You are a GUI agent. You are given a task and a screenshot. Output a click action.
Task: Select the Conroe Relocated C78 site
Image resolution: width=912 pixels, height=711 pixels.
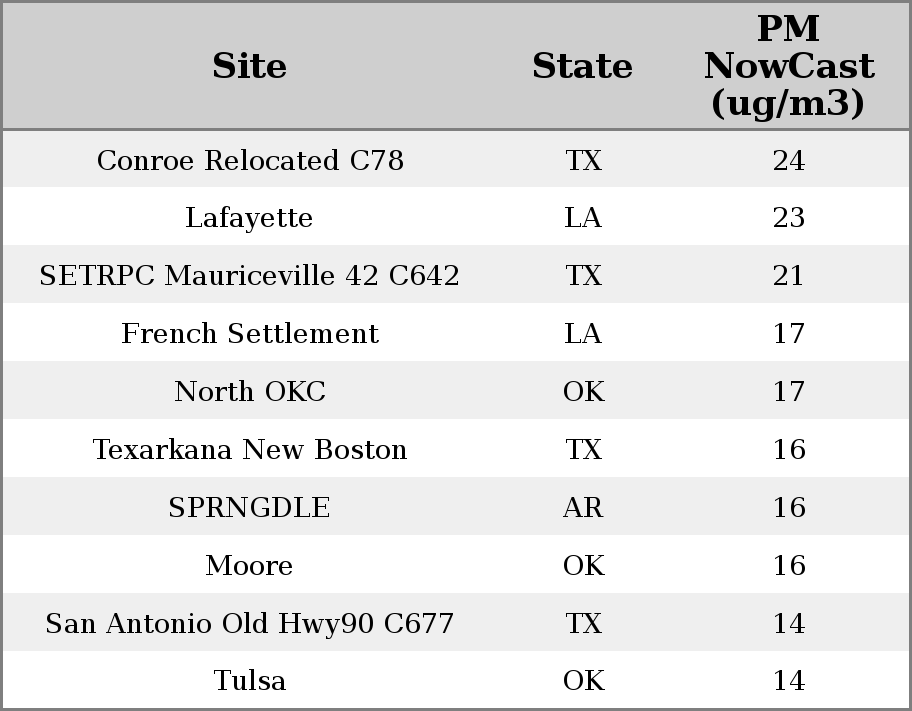click(250, 161)
